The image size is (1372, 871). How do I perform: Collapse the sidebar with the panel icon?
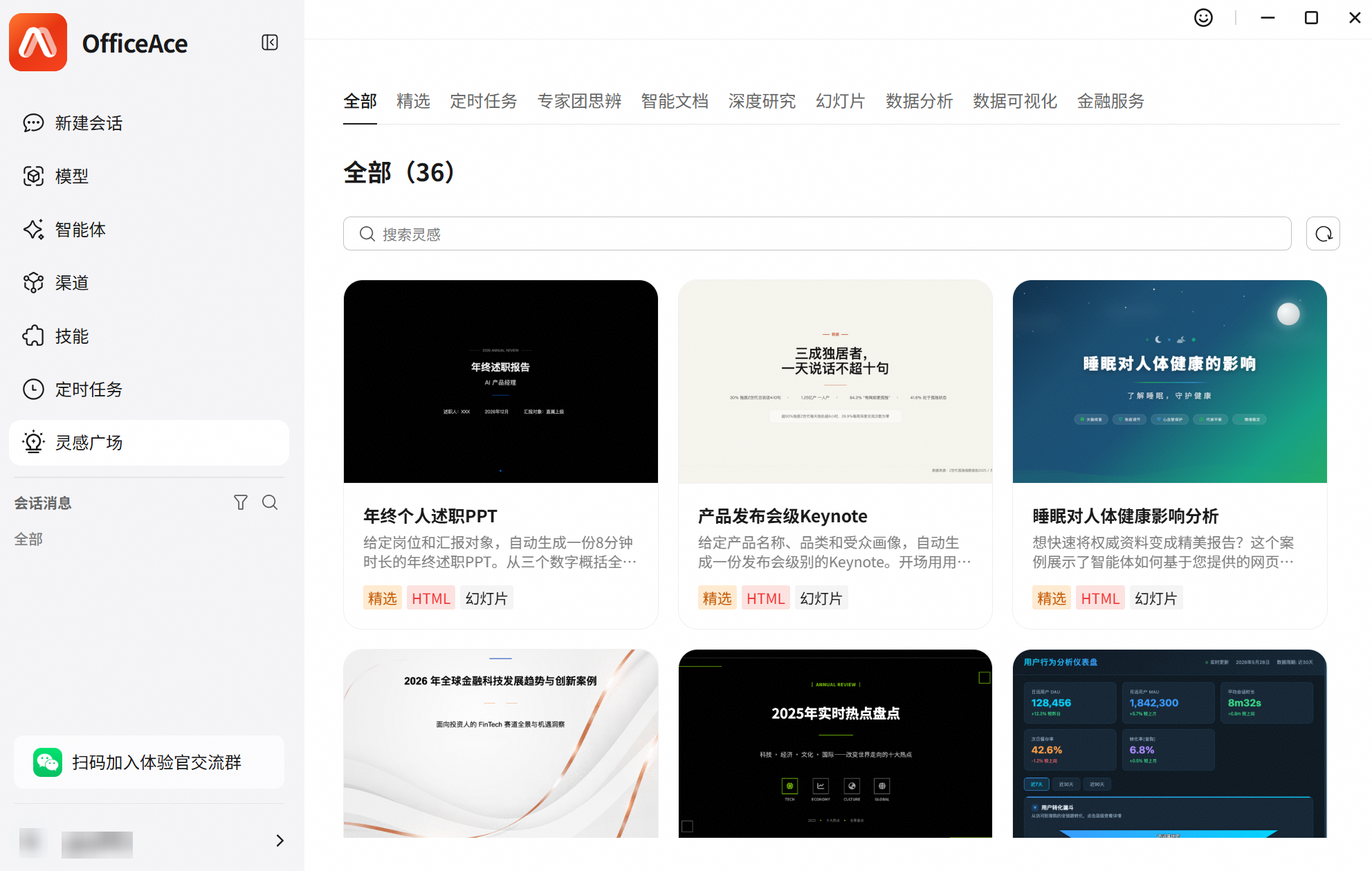pos(270,43)
